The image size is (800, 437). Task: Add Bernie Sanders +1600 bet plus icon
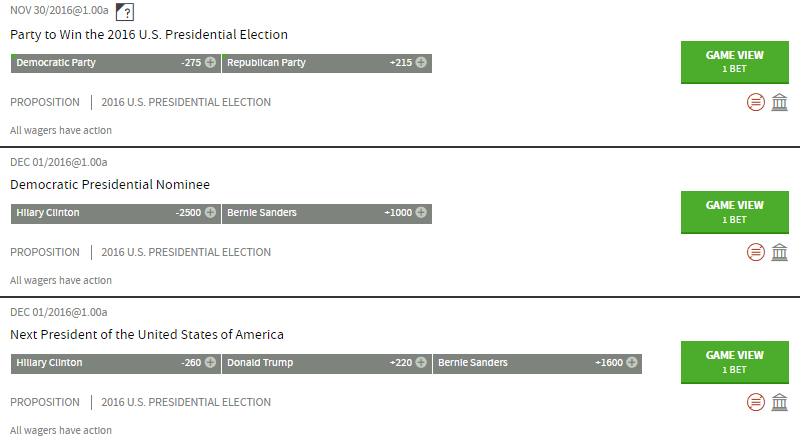coord(632,362)
